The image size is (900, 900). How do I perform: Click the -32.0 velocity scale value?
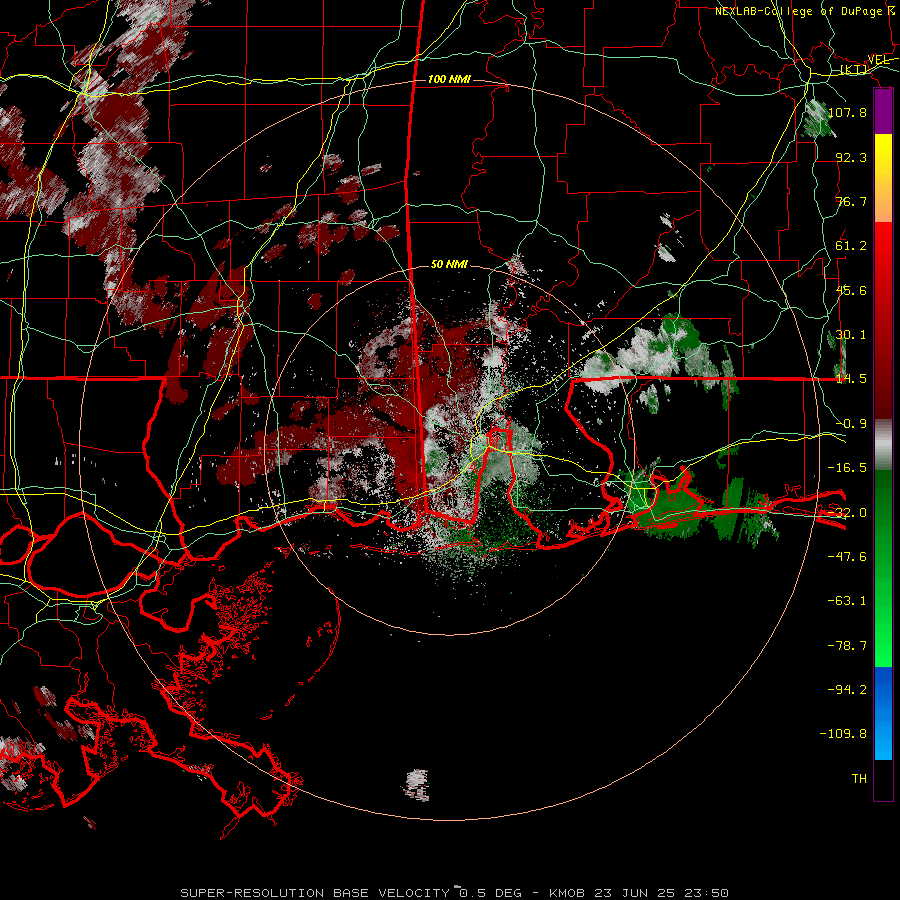click(847, 513)
